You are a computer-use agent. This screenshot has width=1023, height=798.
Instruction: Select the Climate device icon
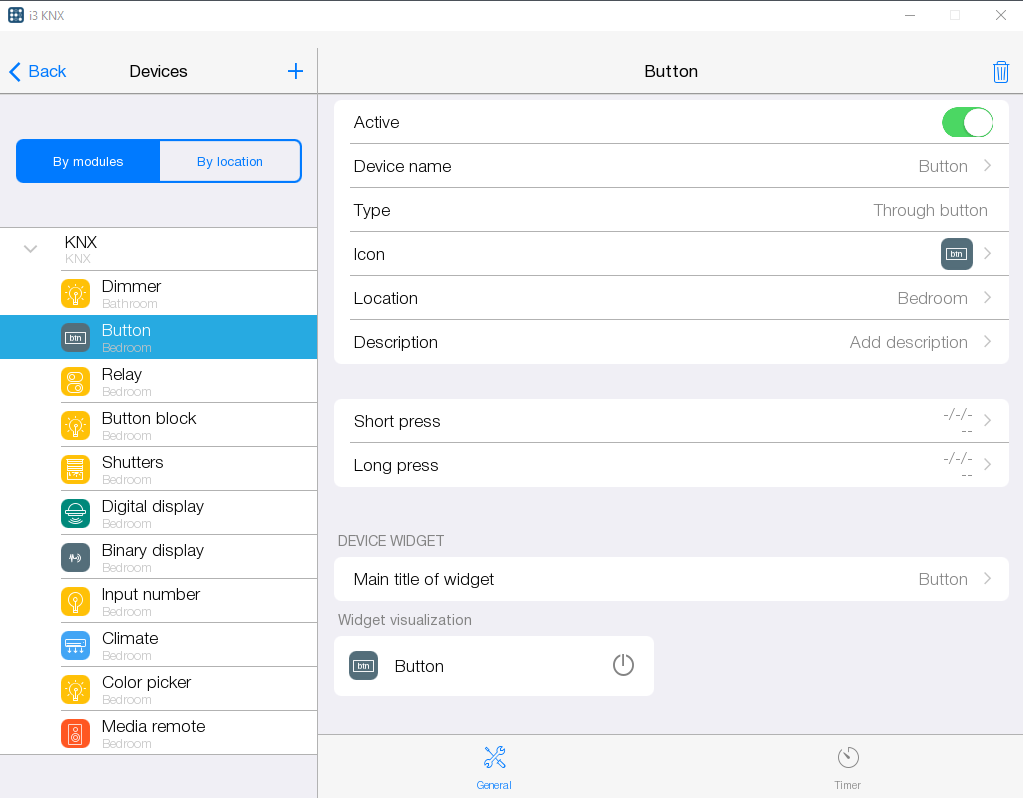[75, 645]
